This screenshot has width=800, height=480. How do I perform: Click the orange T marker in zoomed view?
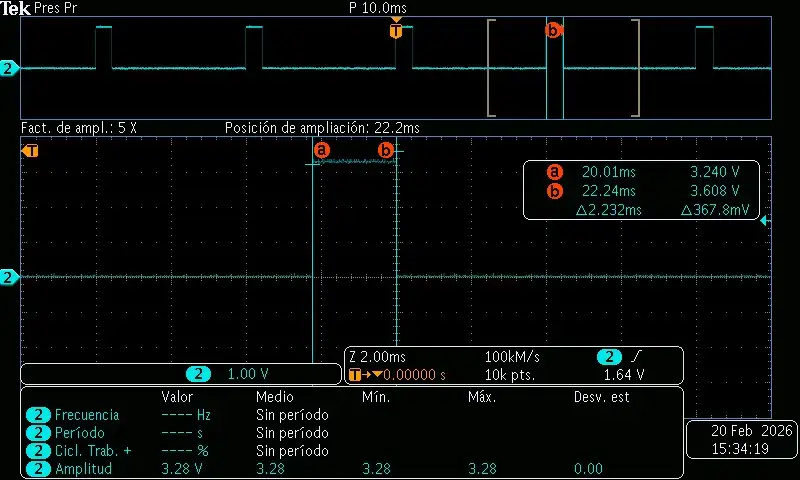tap(31, 151)
